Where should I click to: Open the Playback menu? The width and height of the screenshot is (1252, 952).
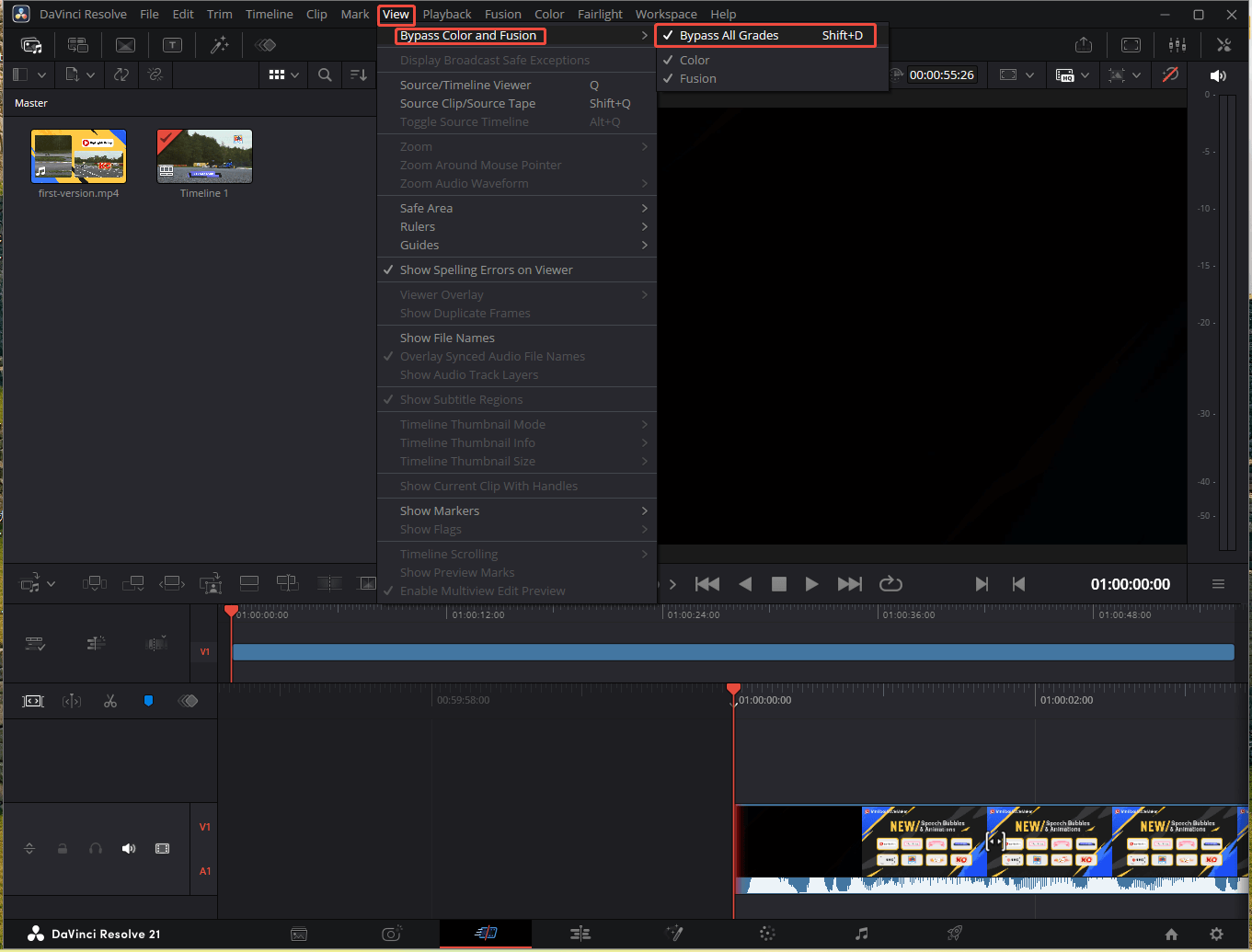[447, 15]
